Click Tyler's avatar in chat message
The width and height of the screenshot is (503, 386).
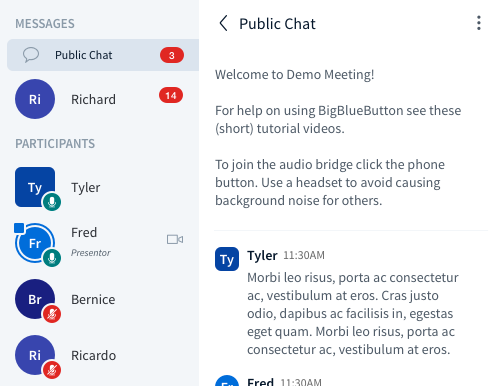point(227,259)
